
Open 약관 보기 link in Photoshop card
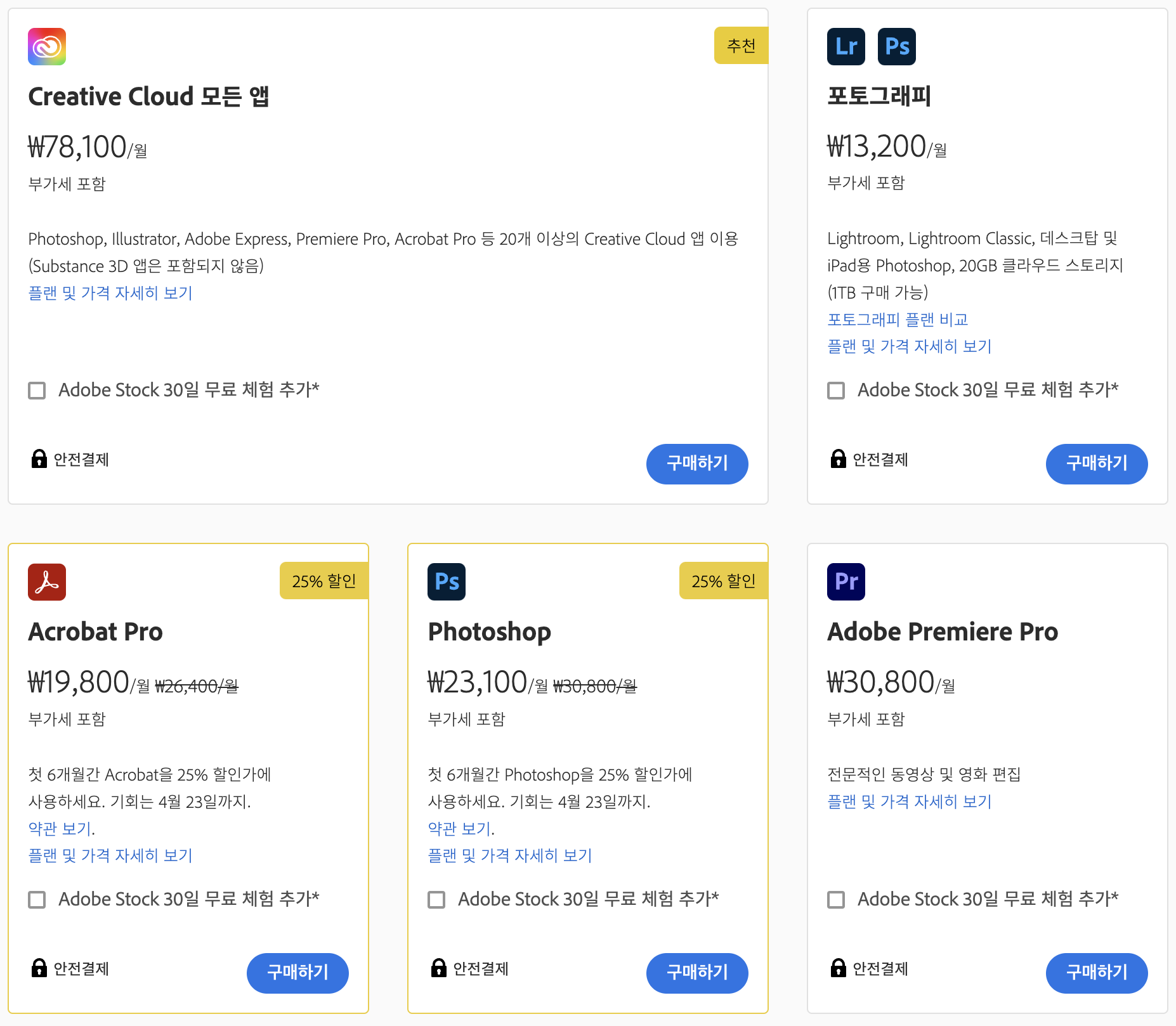pyautogui.click(x=459, y=828)
